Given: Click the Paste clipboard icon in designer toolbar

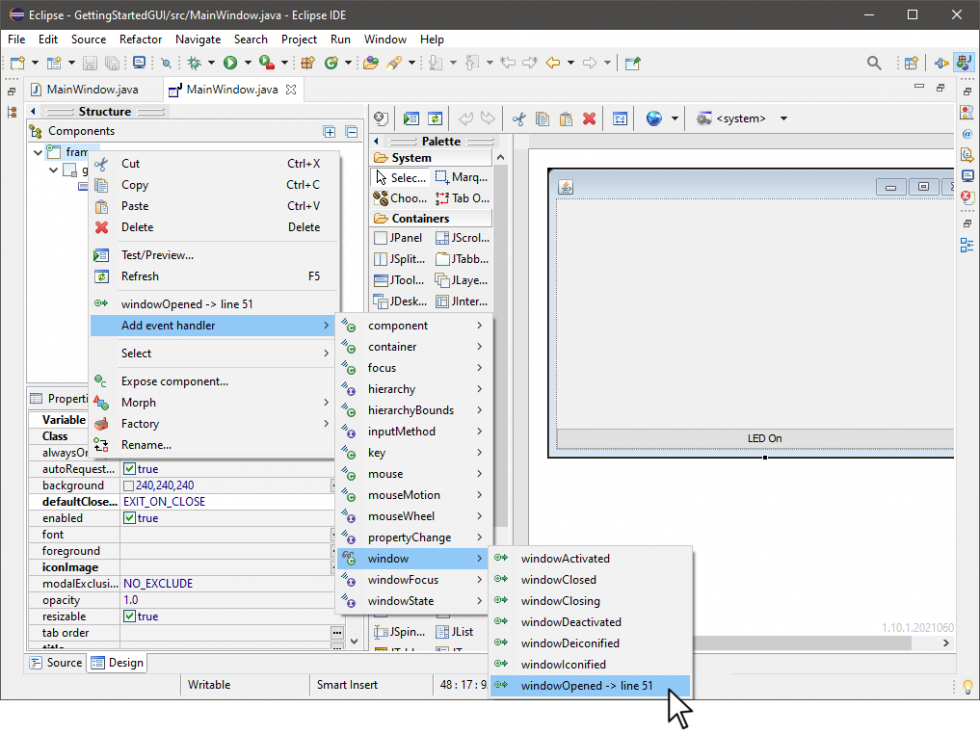Looking at the screenshot, I should (566, 118).
